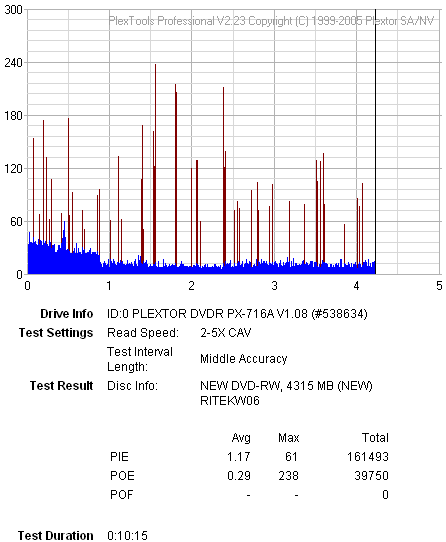Click the 'Disc Info:' label
Viewport: 446px width, 542px height.
[132, 385]
